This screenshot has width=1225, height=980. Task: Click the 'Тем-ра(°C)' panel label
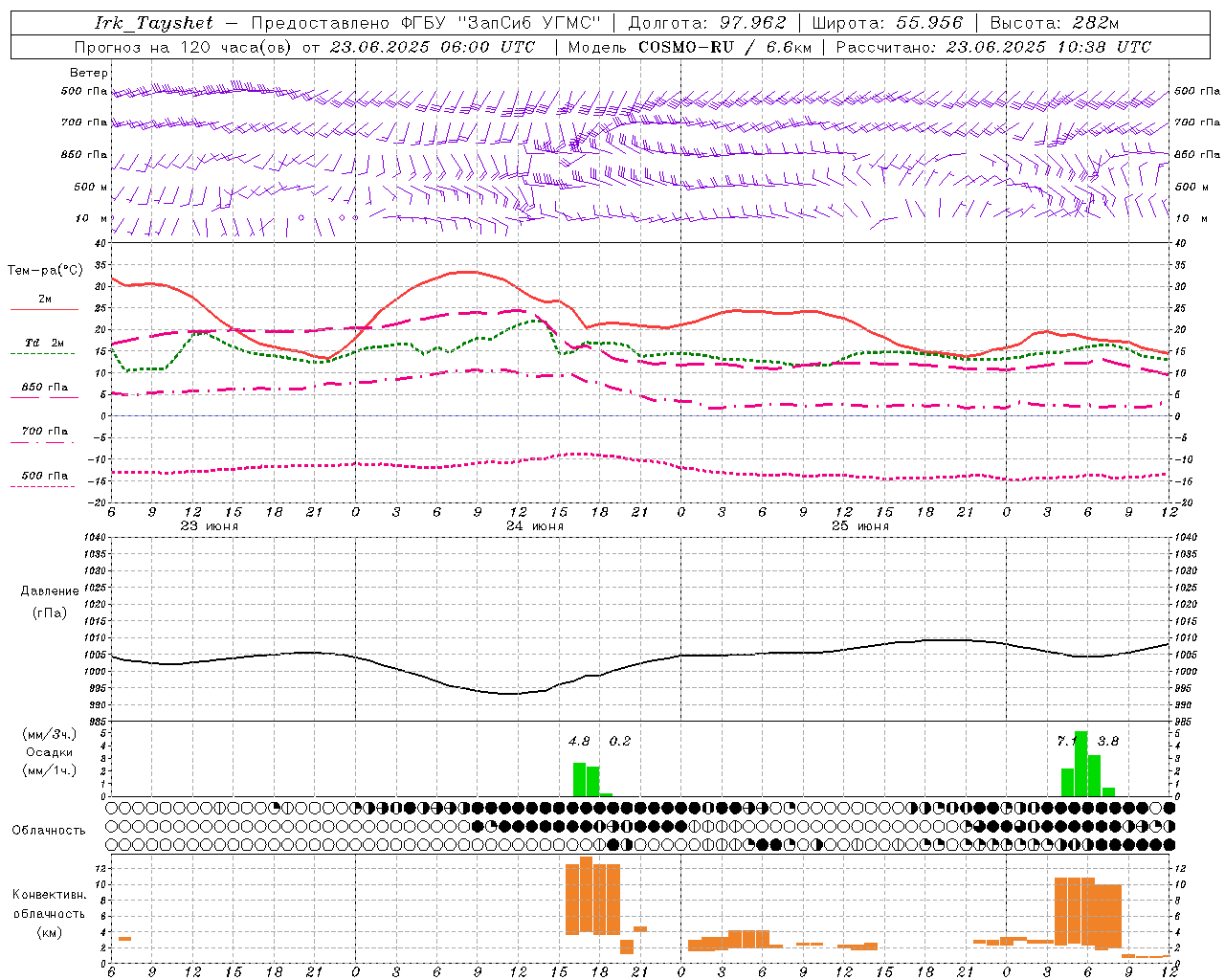tap(45, 271)
